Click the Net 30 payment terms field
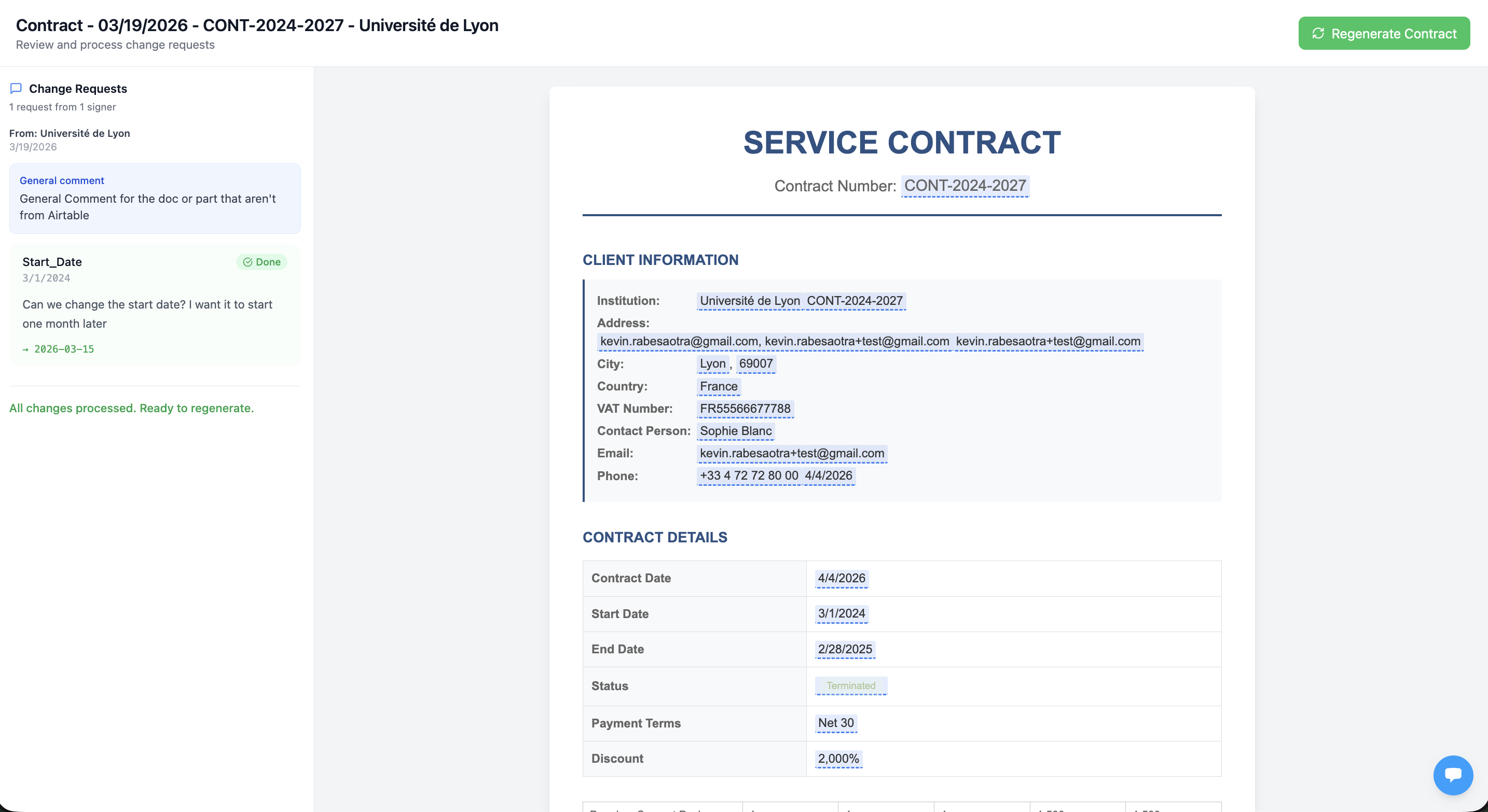 [x=835, y=723]
